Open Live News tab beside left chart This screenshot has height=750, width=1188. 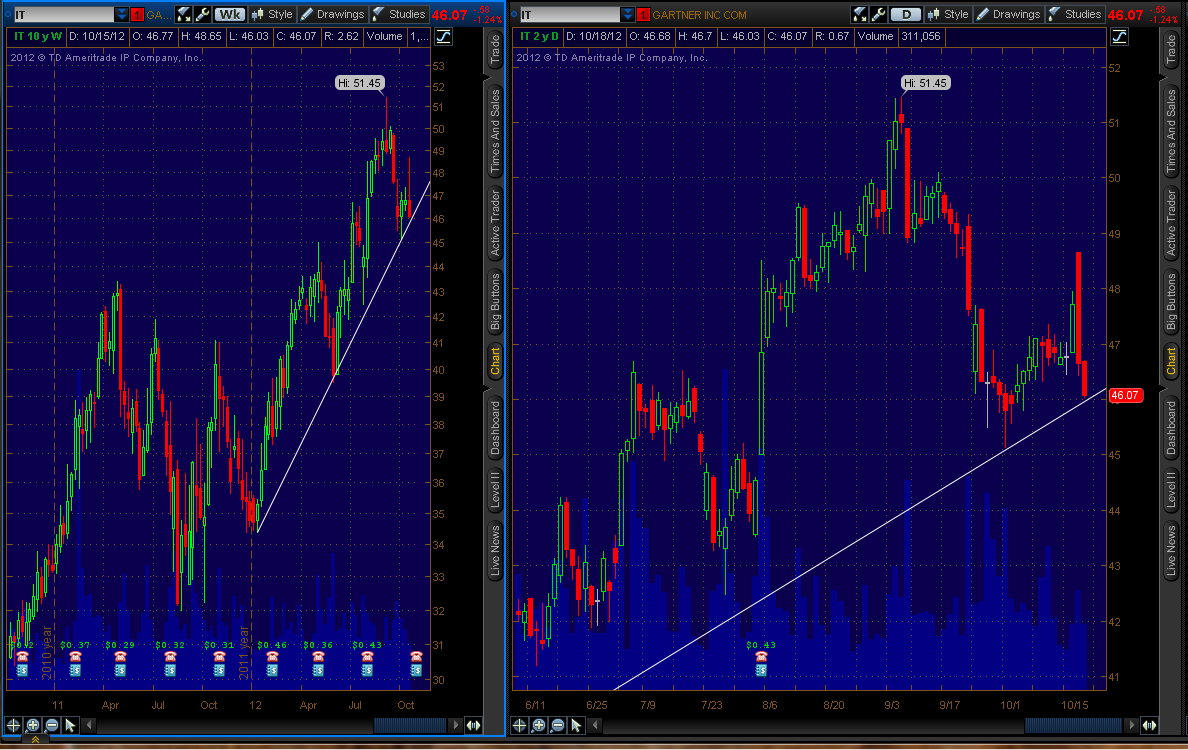tap(494, 551)
